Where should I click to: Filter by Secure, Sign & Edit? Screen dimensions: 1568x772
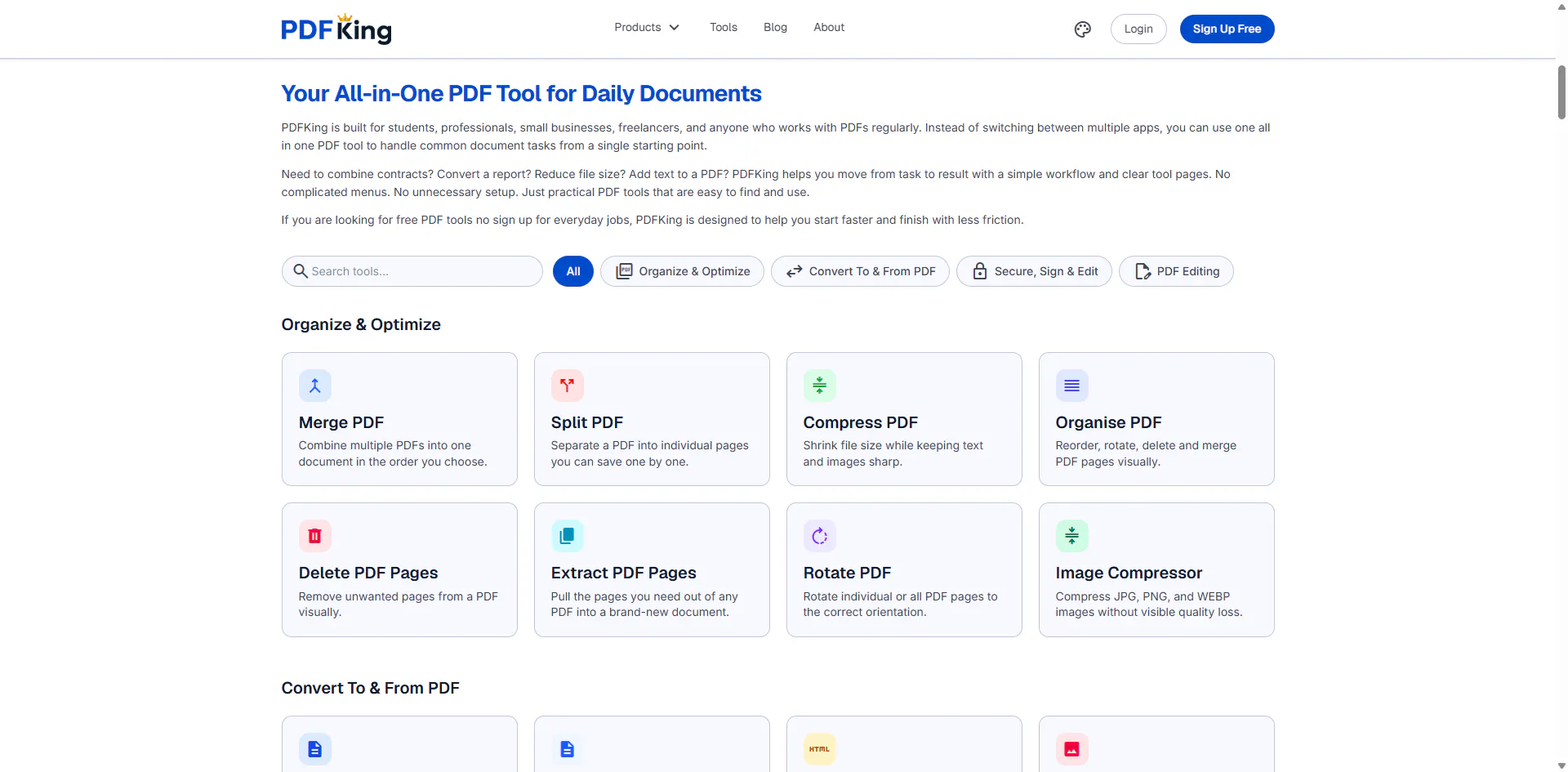[x=1034, y=271]
